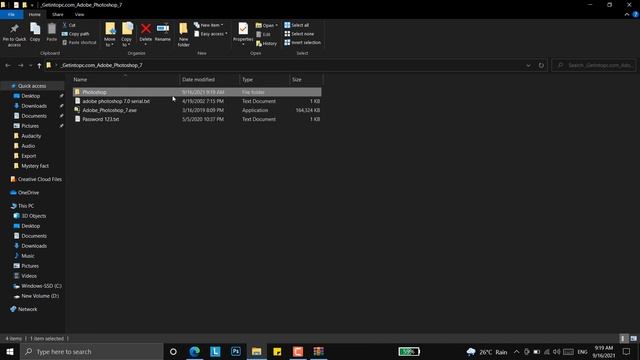640x360 pixels.
Task: Click Select all
Action: tap(297, 25)
